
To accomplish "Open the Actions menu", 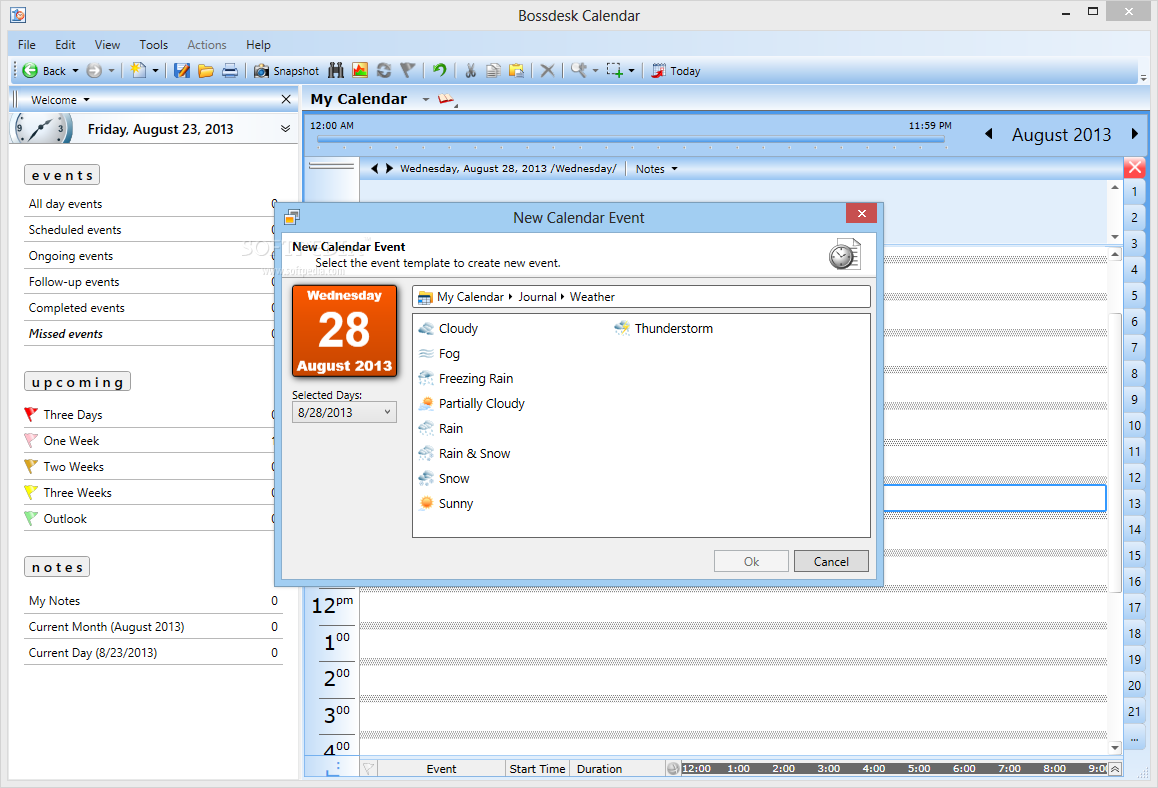I will pos(207,45).
